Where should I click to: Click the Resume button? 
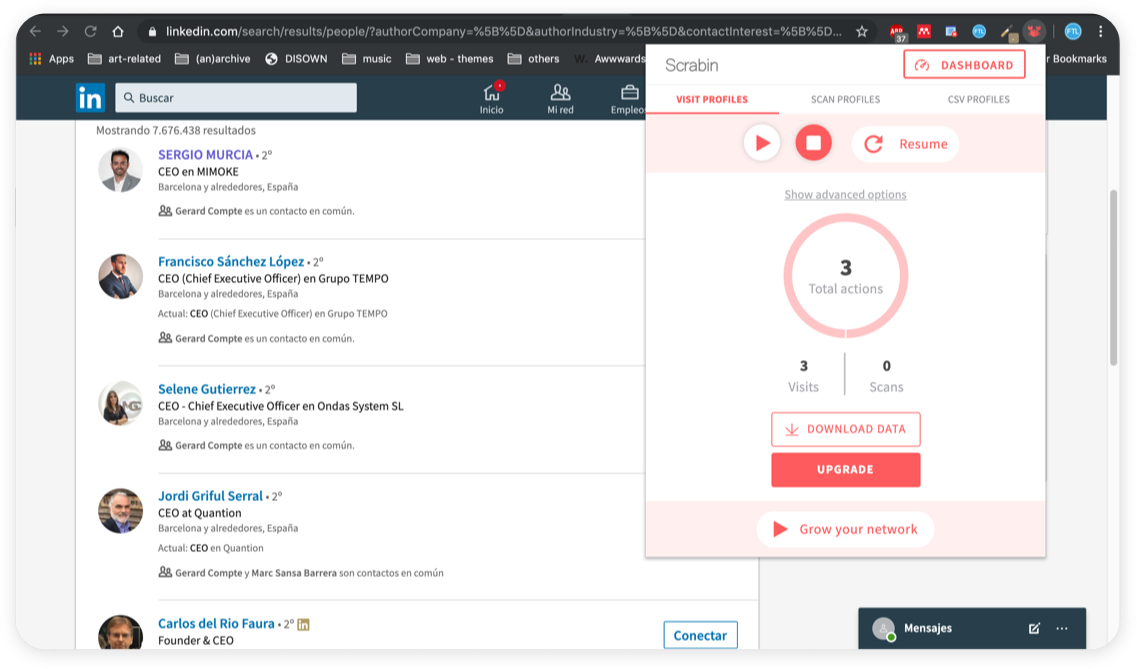click(x=906, y=144)
